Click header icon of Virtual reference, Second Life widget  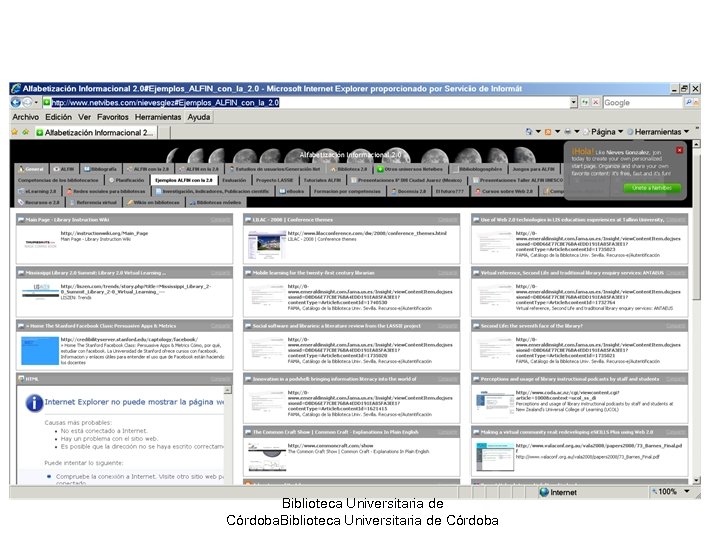[x=476, y=273]
